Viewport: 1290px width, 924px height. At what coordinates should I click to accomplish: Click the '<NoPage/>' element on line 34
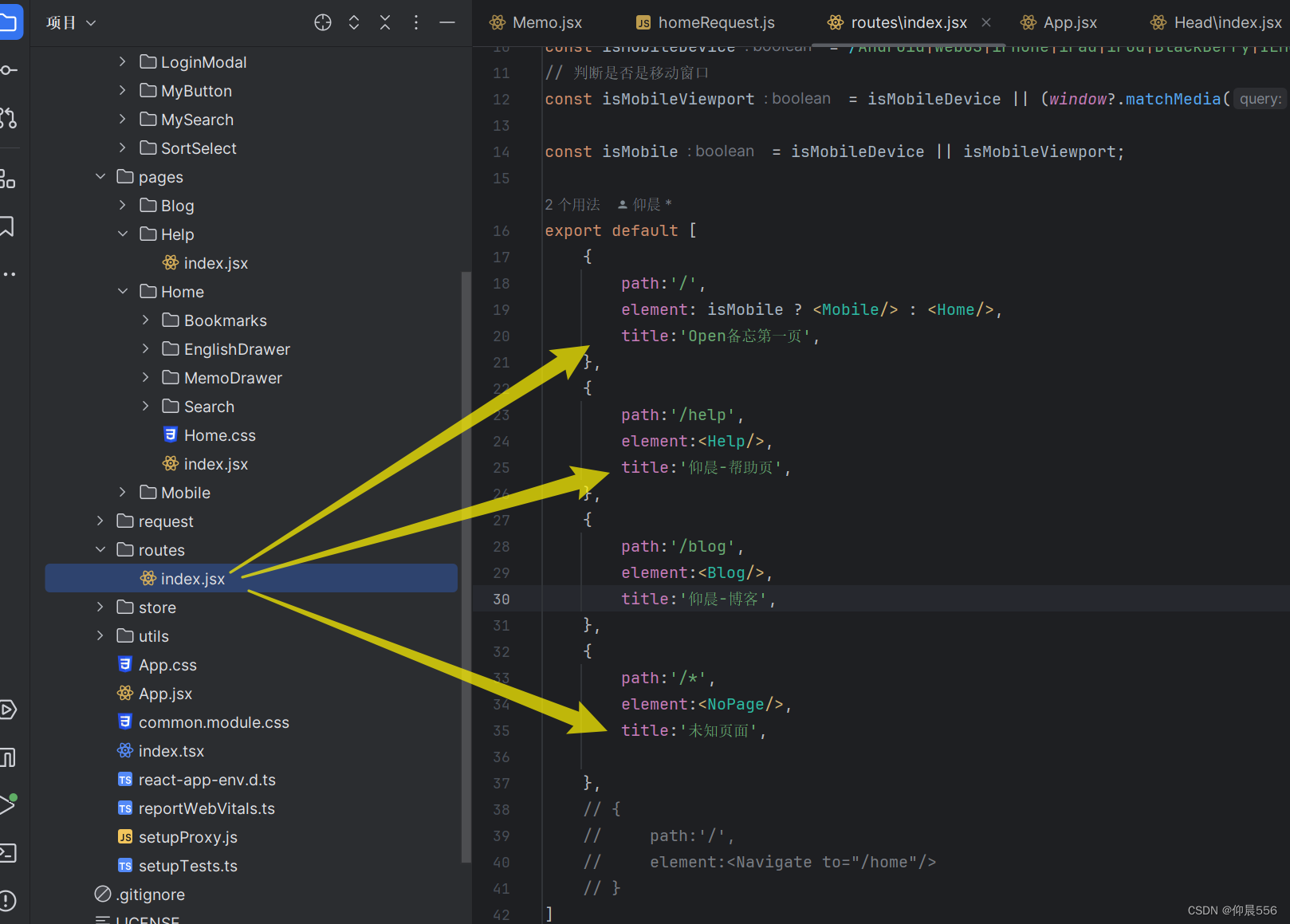click(x=741, y=704)
